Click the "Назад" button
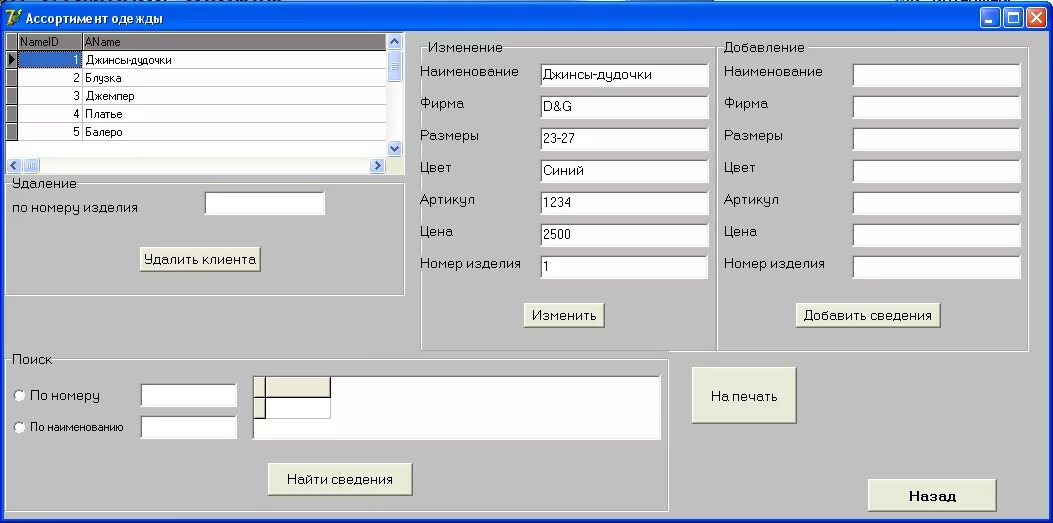1053x523 pixels. (x=932, y=496)
